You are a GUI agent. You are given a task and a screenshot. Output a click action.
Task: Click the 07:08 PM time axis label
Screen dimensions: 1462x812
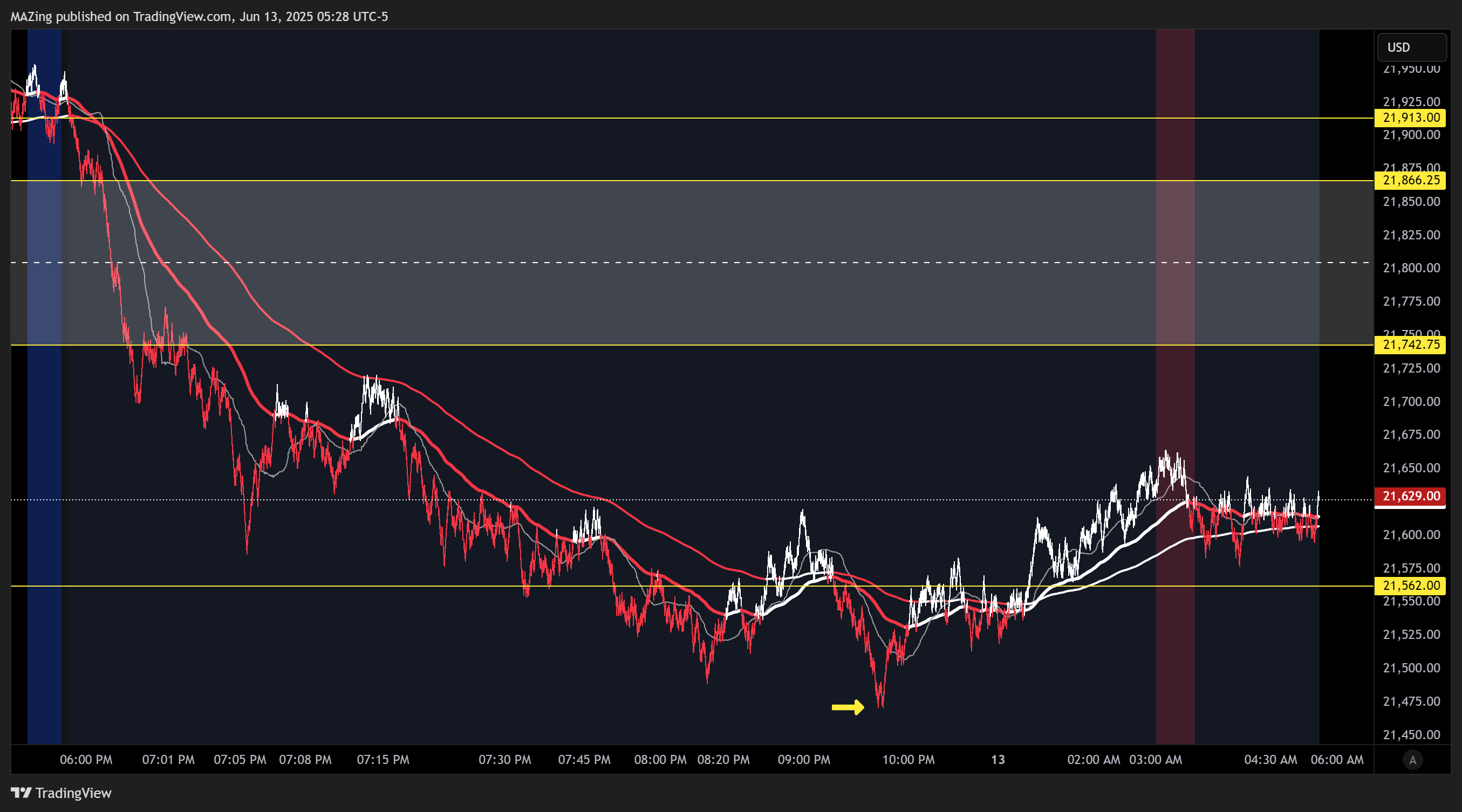click(305, 760)
